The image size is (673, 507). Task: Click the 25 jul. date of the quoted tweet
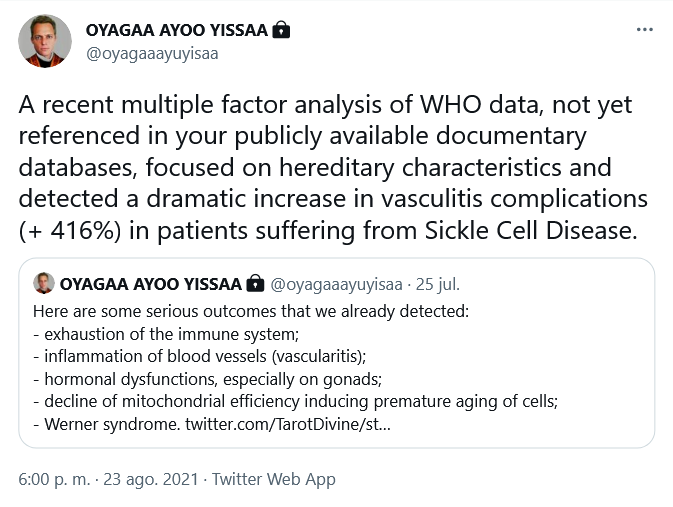438,284
